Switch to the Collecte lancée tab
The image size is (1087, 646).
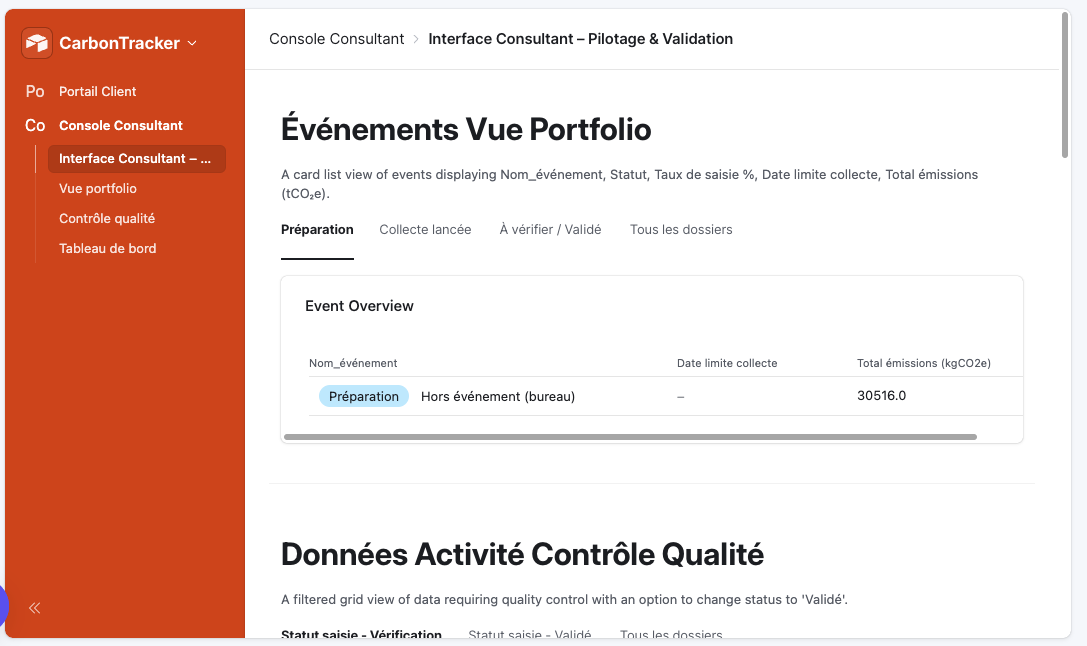(425, 229)
